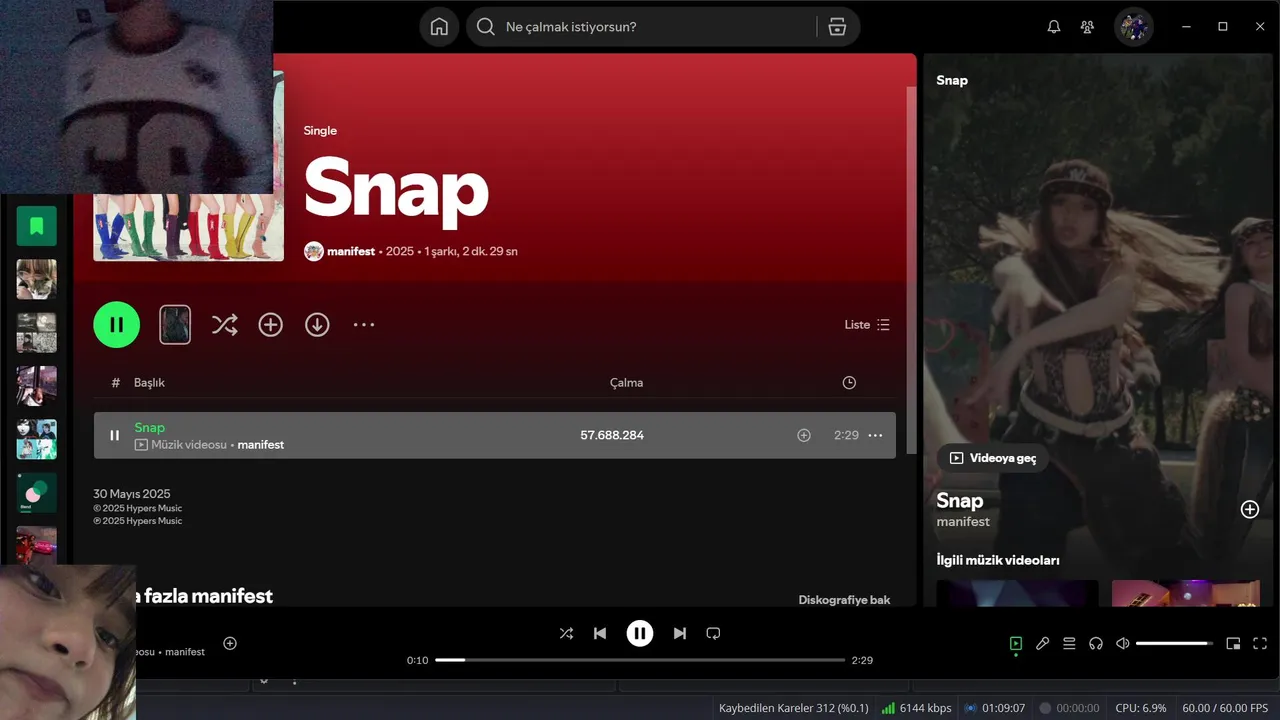The image size is (1280, 720).
Task: Click the 00:00:00 recording time status
Action: coord(1069,708)
